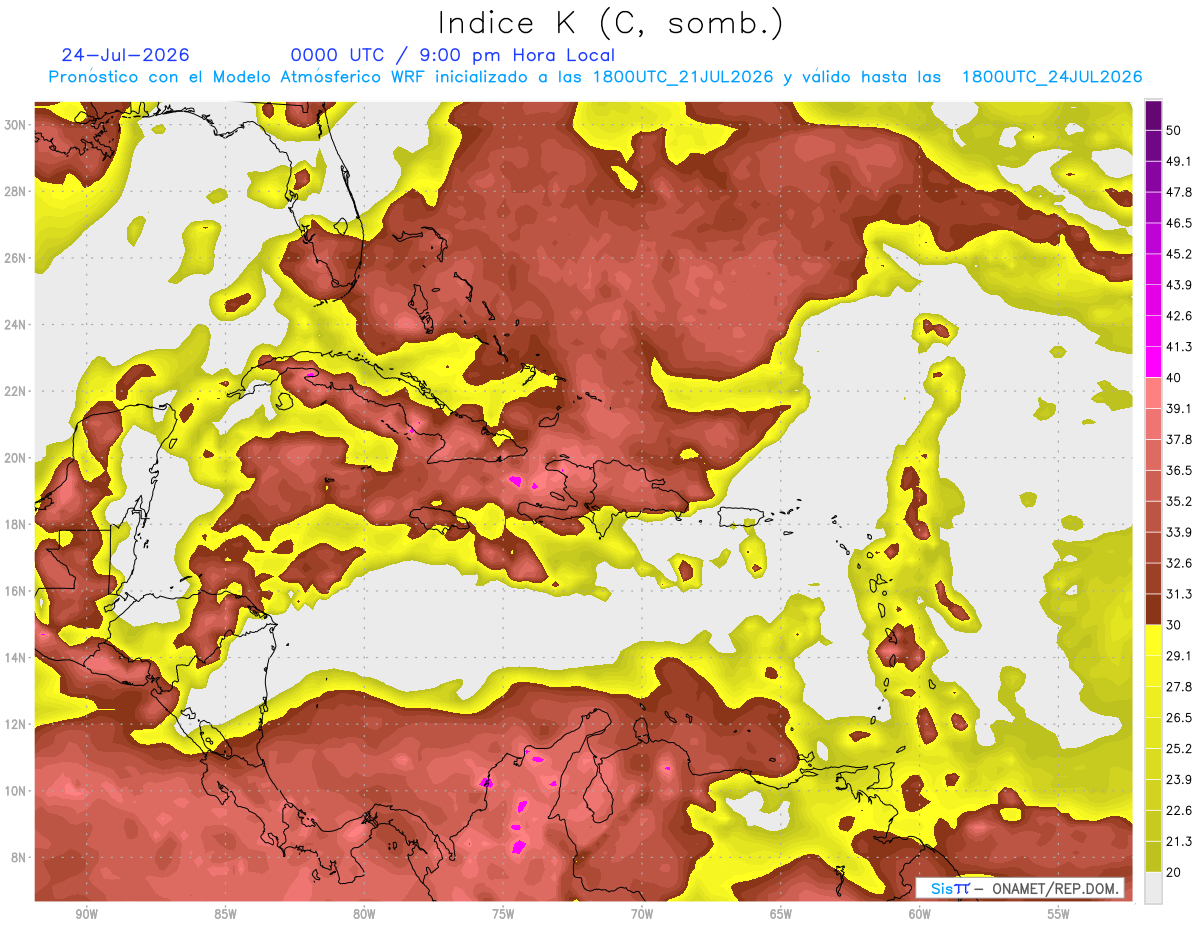Click the '60W' longitude axis label
The image size is (1200, 927).
click(920, 914)
